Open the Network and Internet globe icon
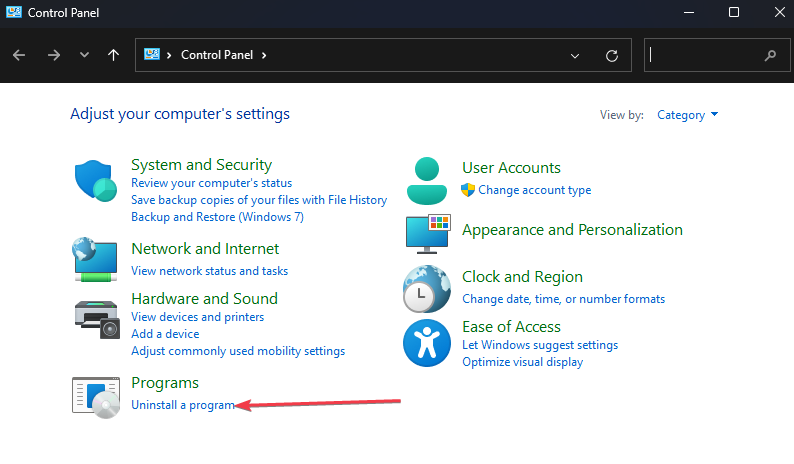The width and height of the screenshot is (794, 464). (96, 258)
